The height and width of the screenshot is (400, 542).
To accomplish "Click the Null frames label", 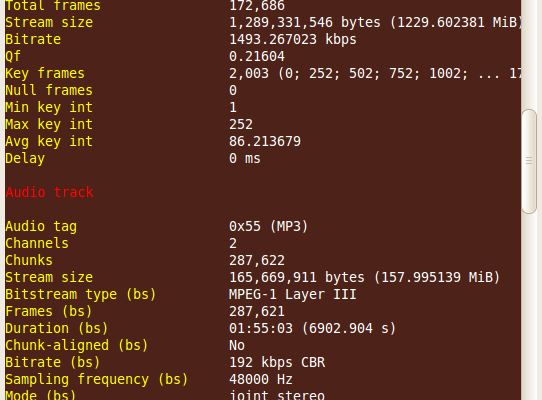I will tap(49, 90).
